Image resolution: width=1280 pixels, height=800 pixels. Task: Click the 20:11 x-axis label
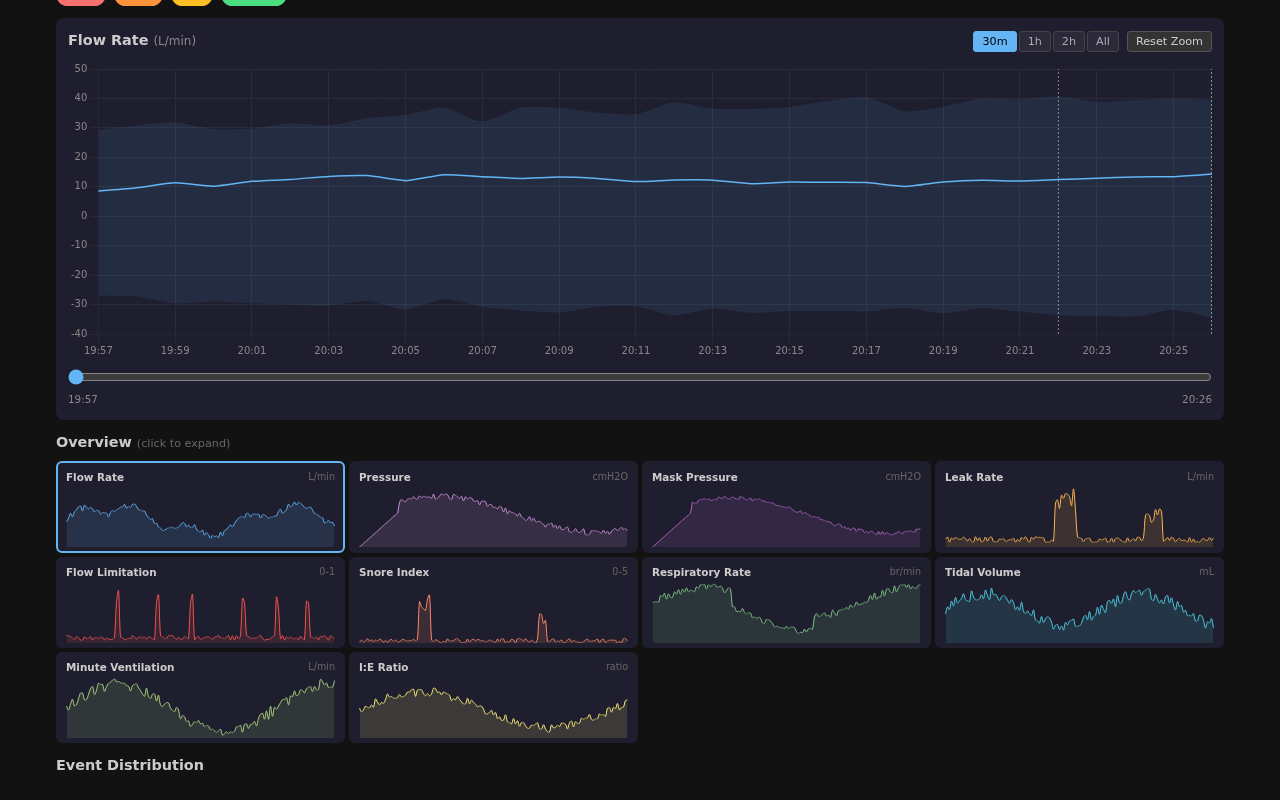(636, 351)
